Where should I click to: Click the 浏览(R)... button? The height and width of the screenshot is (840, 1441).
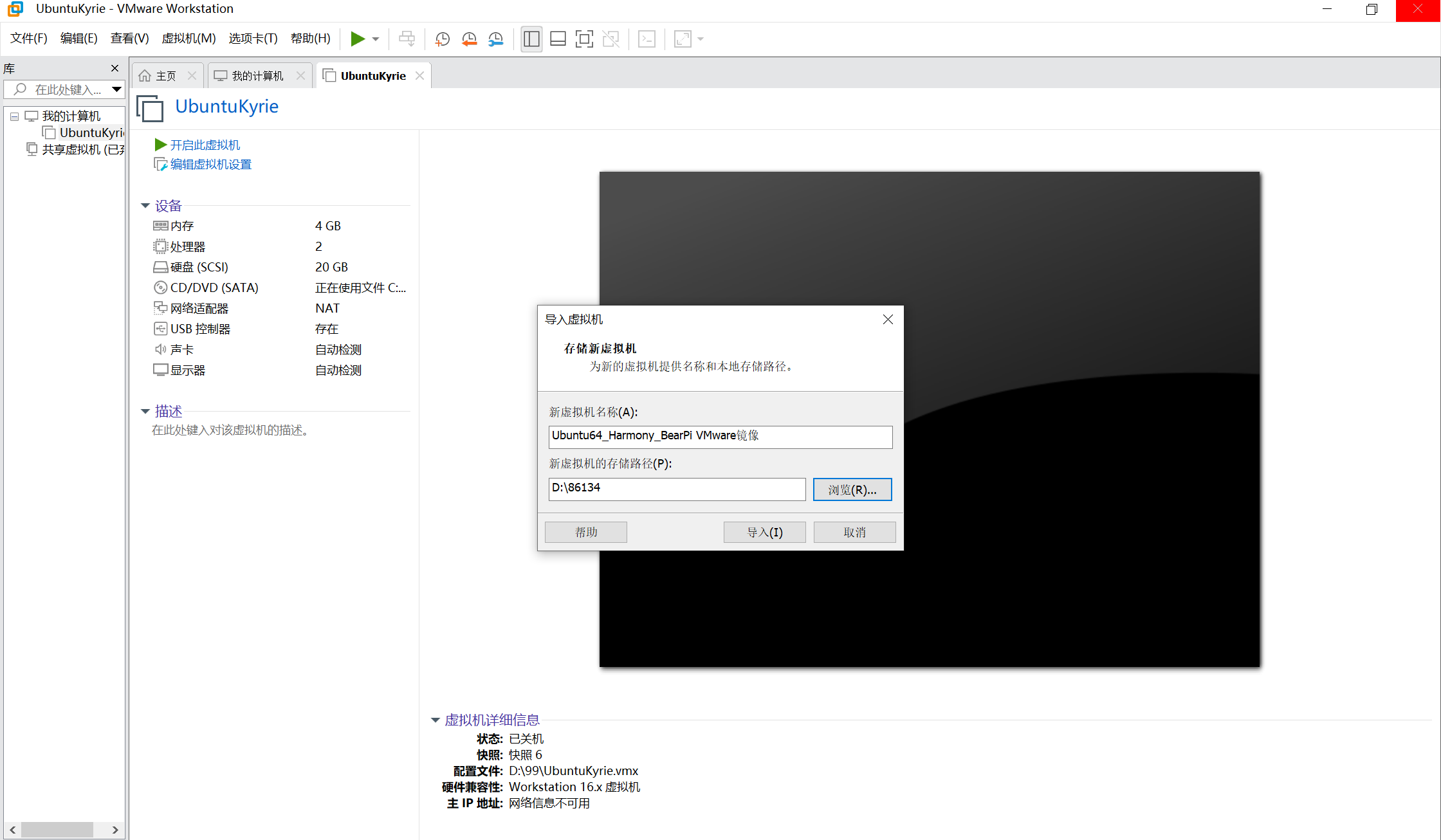[852, 489]
